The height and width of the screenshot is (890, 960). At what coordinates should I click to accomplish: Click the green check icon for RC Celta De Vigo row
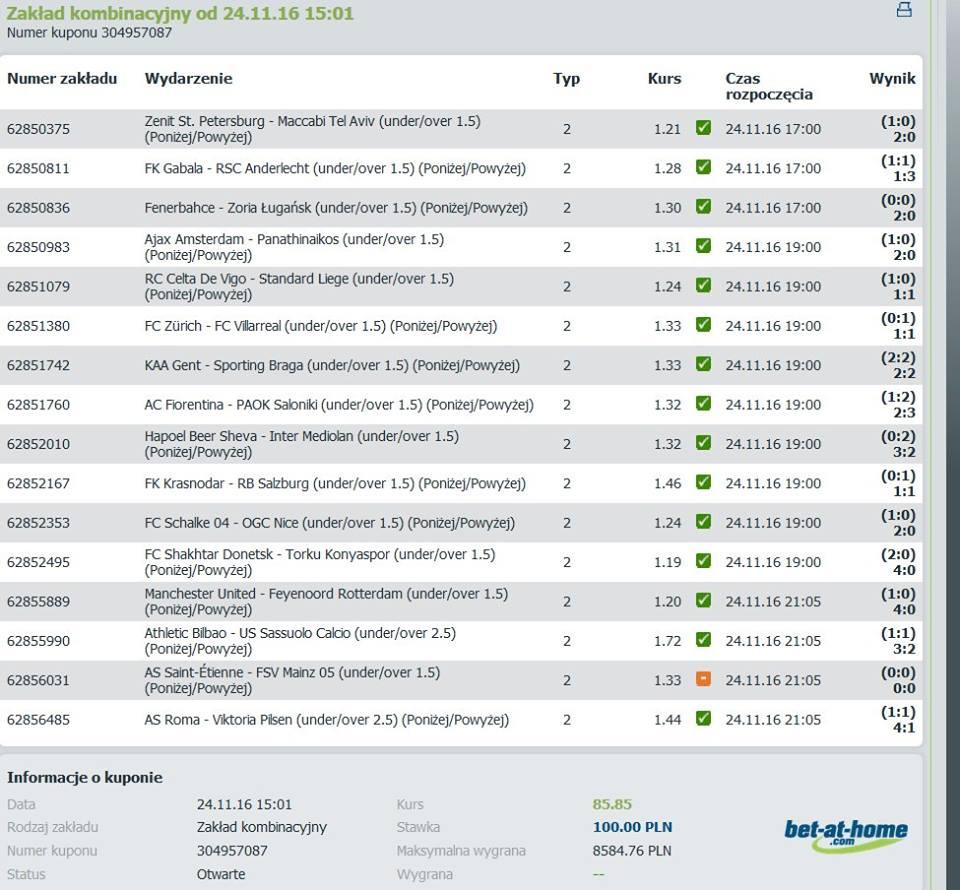click(x=703, y=285)
